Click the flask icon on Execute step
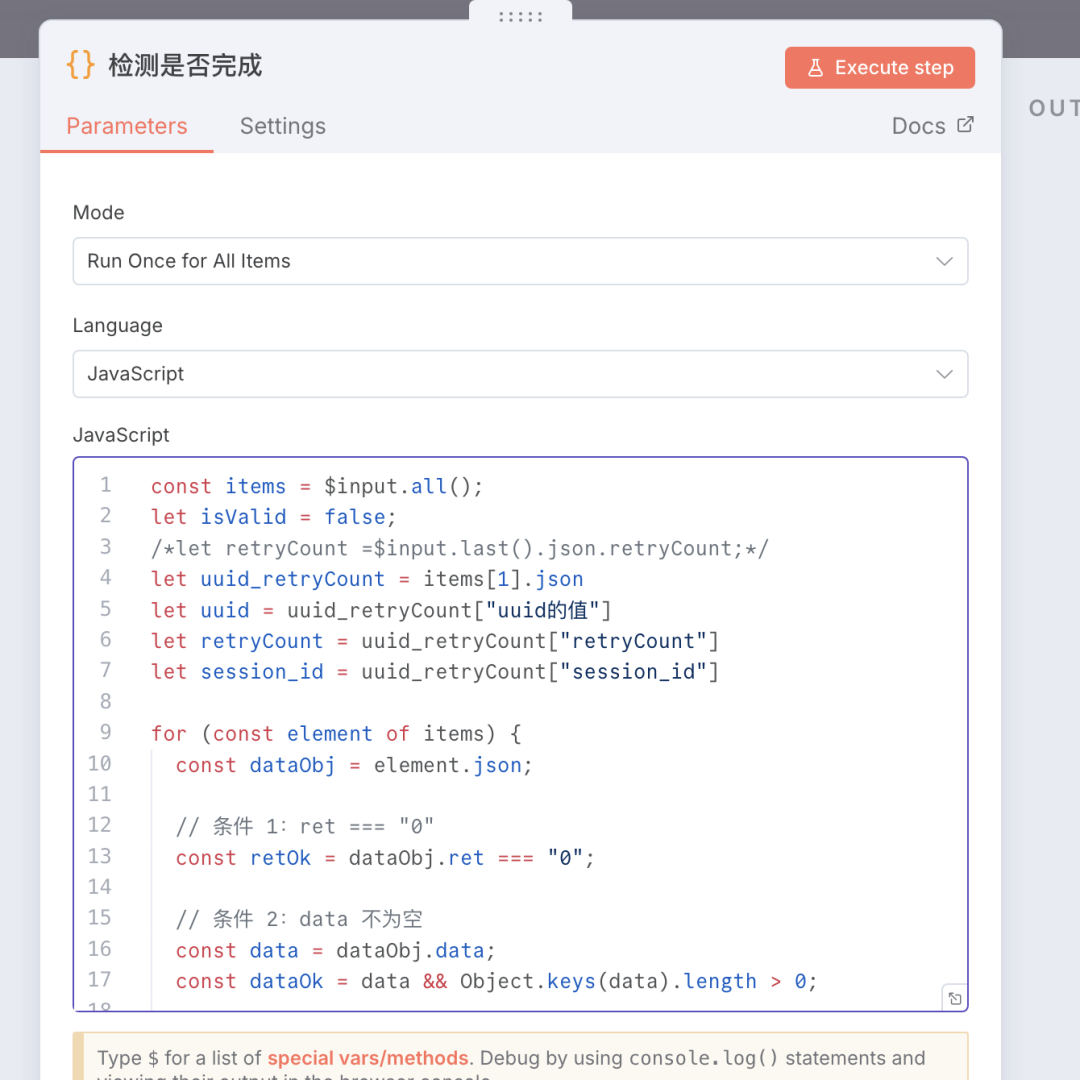The image size is (1080, 1080). 815,67
